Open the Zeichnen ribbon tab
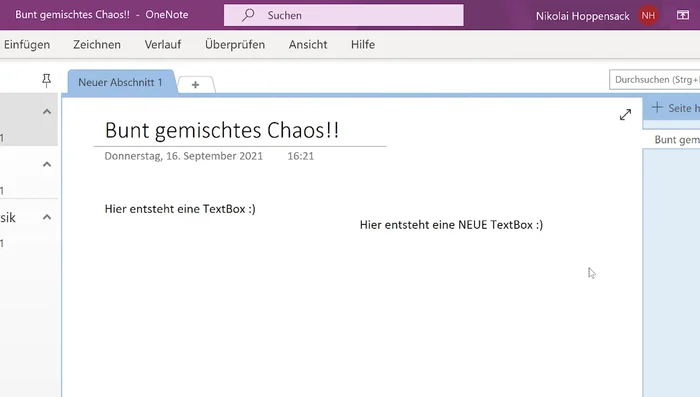 coord(97,45)
